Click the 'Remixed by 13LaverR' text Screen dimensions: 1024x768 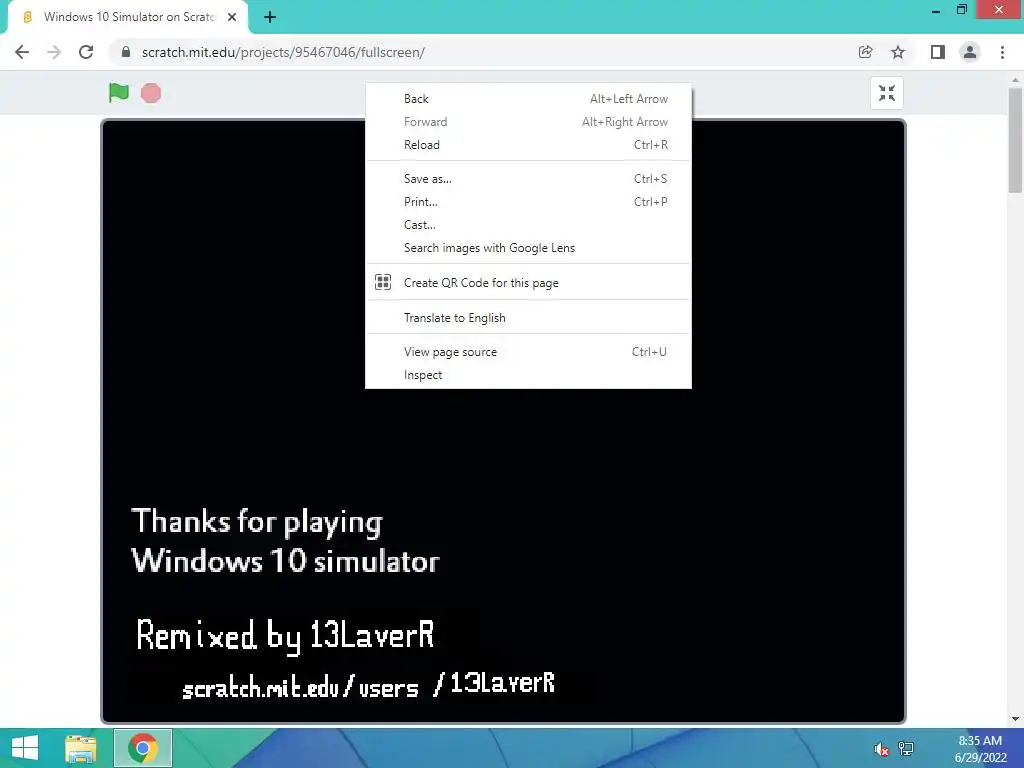click(285, 635)
